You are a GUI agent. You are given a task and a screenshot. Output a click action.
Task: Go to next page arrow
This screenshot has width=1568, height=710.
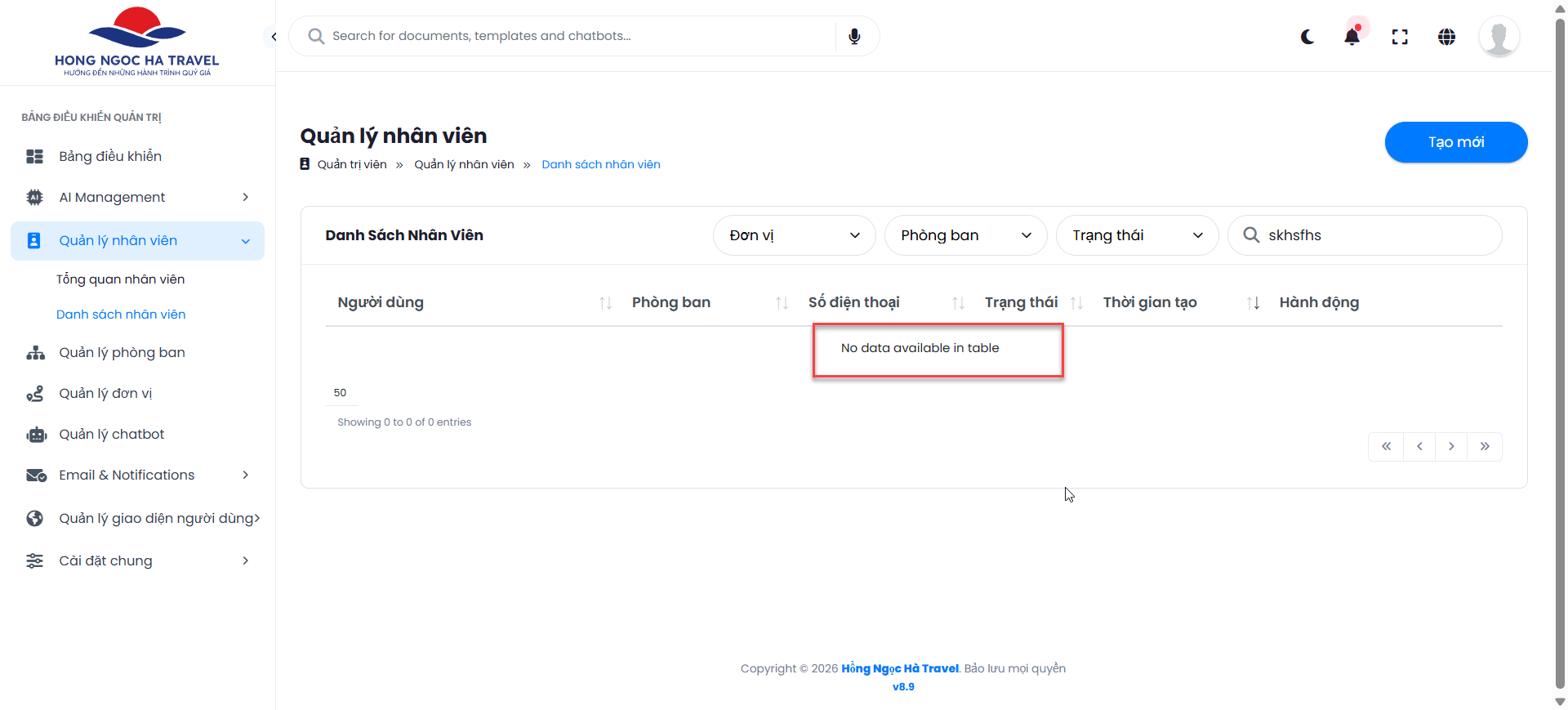1451,446
